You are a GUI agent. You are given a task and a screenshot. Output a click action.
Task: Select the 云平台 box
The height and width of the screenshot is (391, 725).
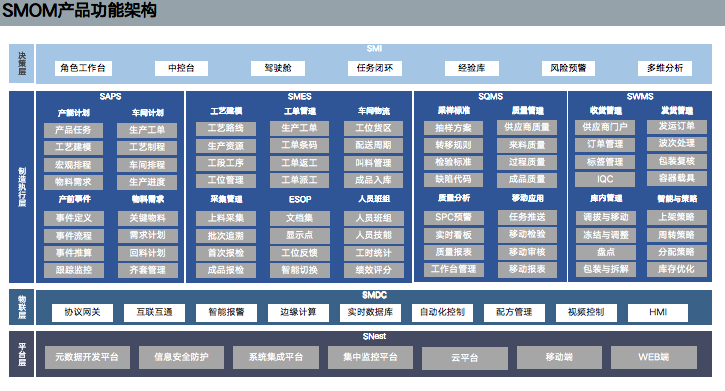click(x=465, y=358)
